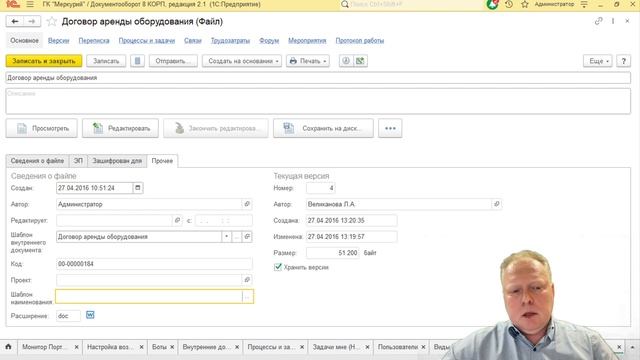The width and height of the screenshot is (640, 360).
Task: Switch to the Версии section
Action: pyautogui.click(x=59, y=40)
